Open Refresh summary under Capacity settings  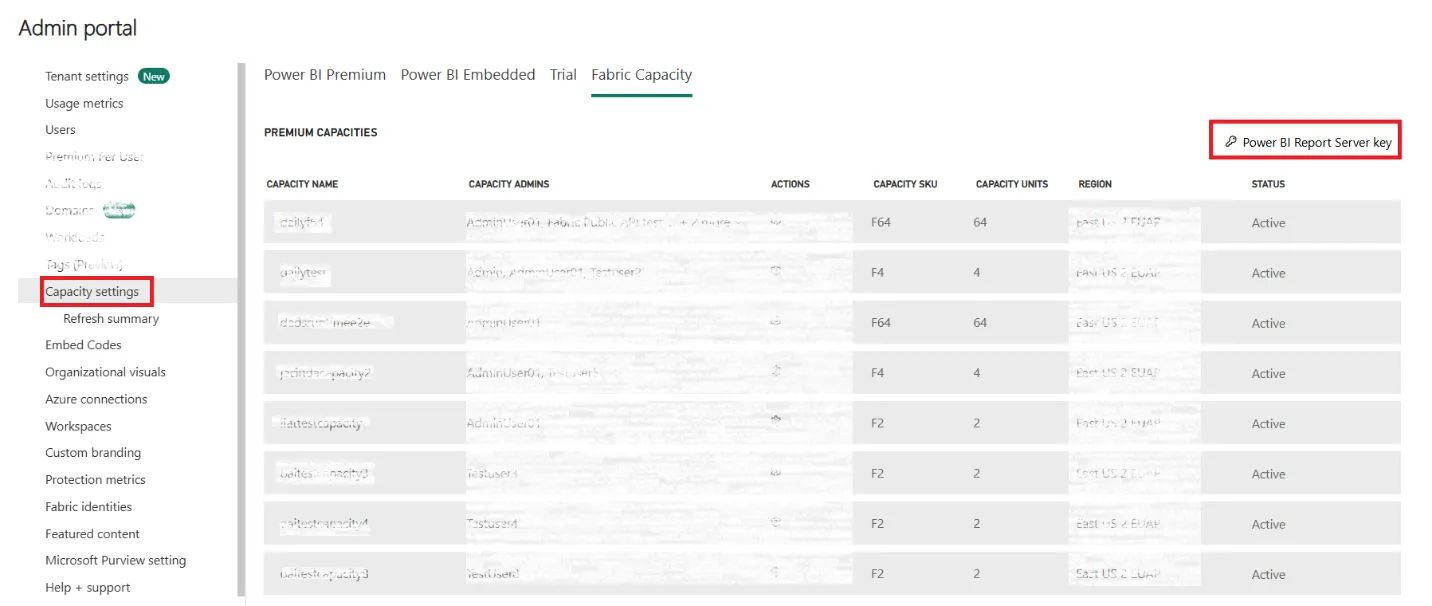coord(111,319)
